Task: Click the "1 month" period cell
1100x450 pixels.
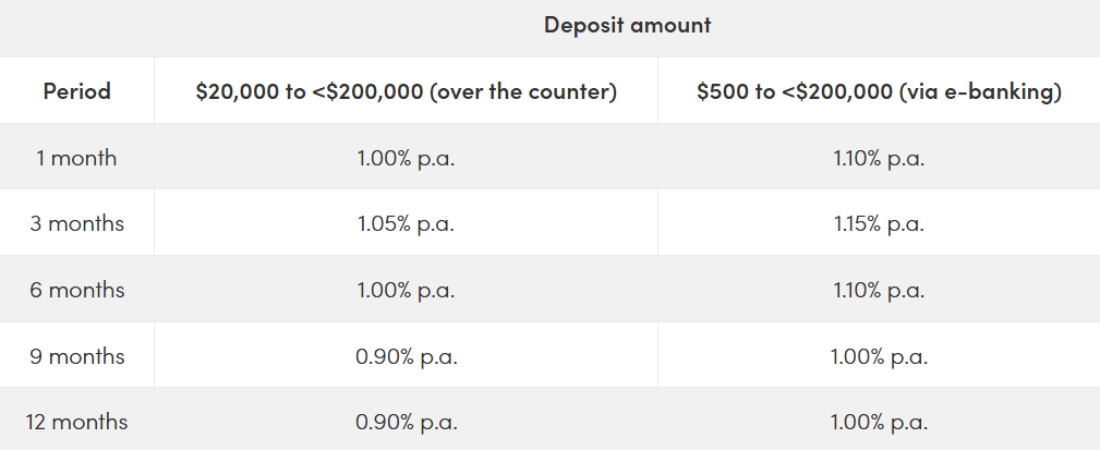Action: coord(76,157)
